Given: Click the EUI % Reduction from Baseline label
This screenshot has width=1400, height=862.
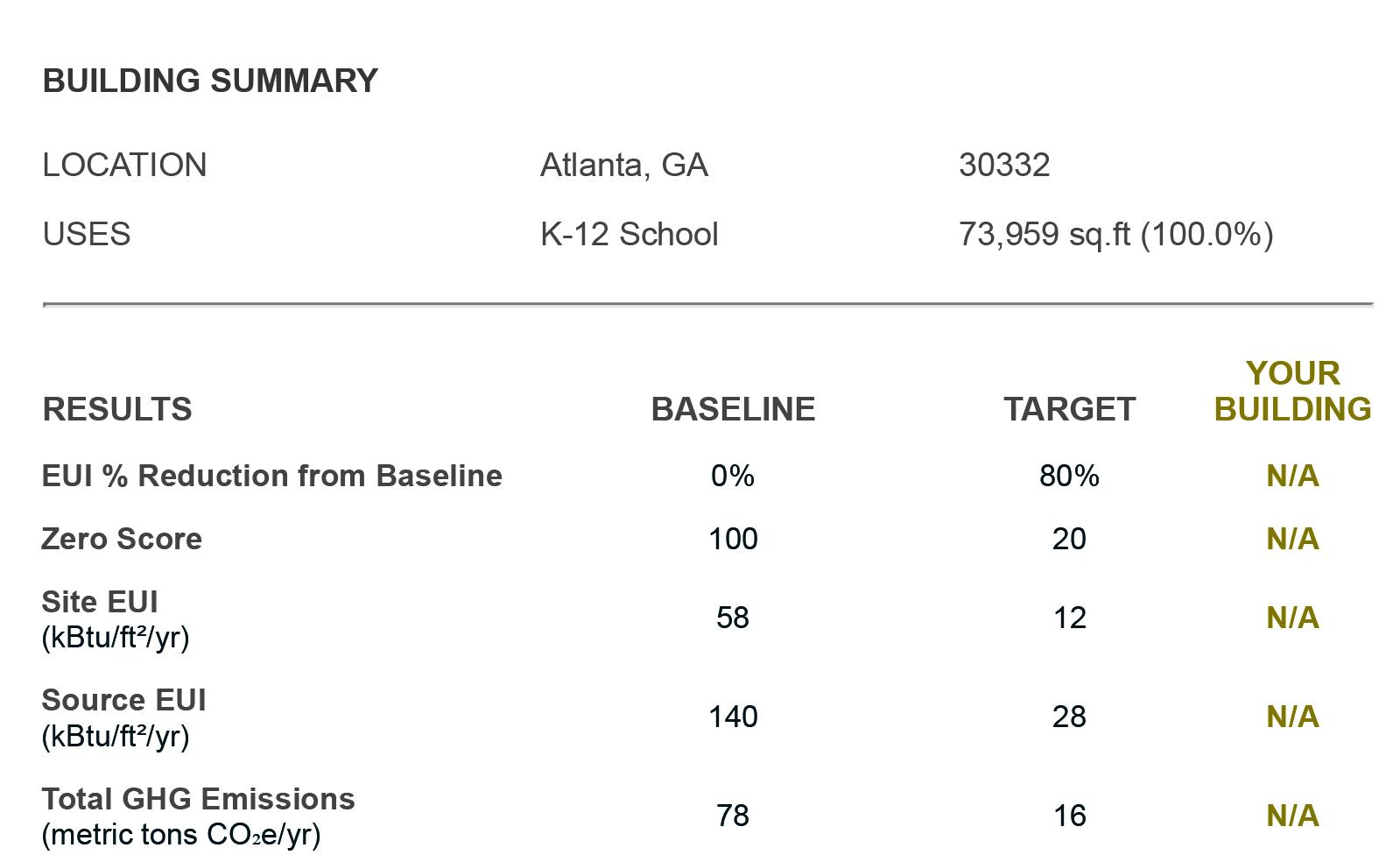Looking at the screenshot, I should [271, 476].
